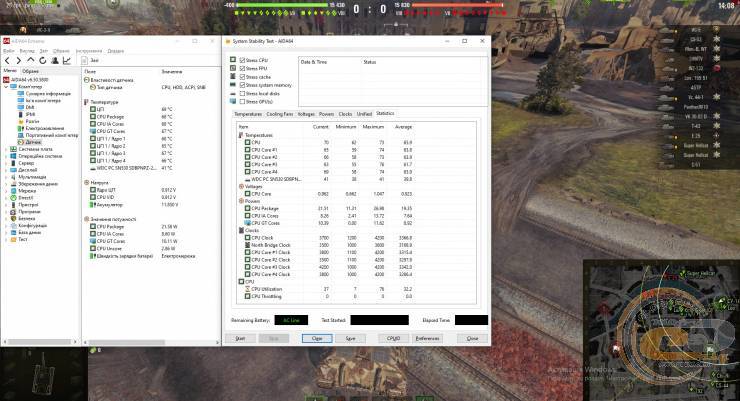Expand the DirectX tree node
740x401 pixels.
6,198
